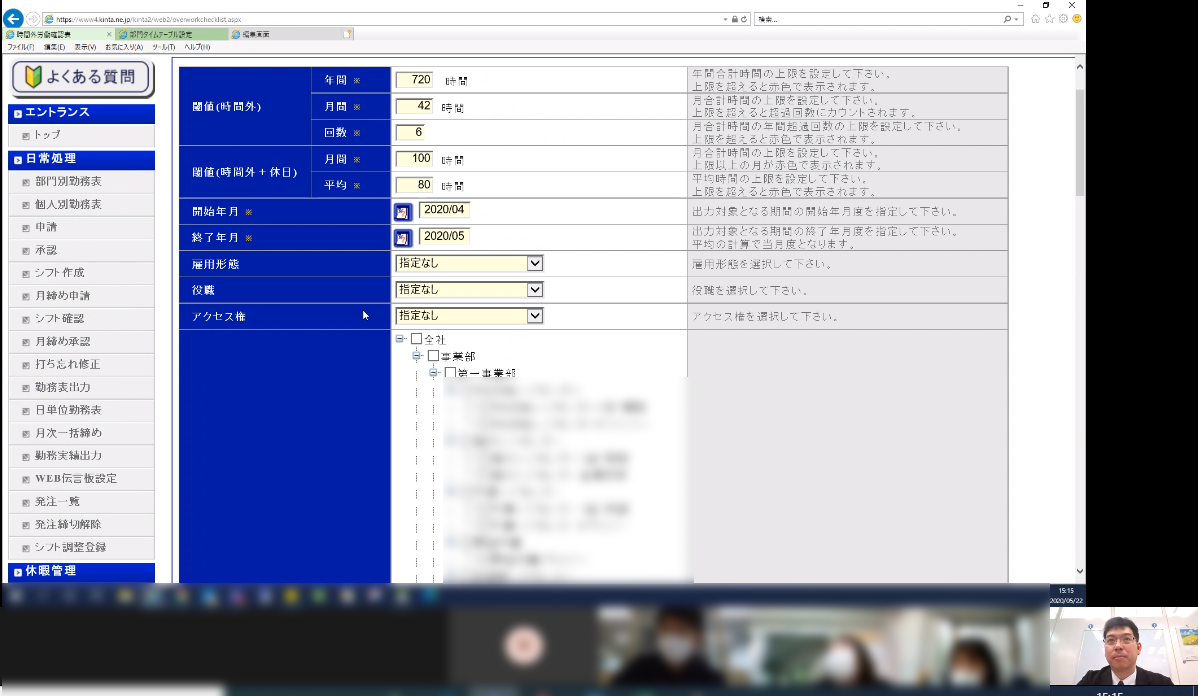Viewport: 1198px width, 696px height.
Task: Open the ファイル(F) menu
Action: coord(21,47)
